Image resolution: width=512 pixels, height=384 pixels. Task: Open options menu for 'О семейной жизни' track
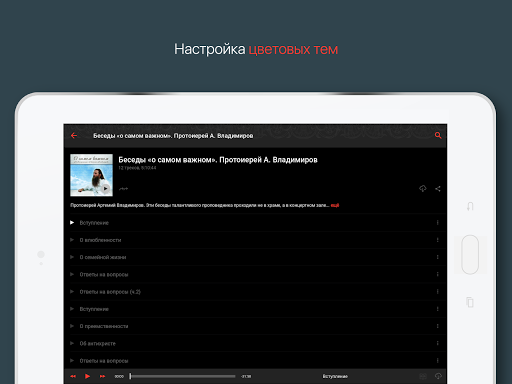437,257
